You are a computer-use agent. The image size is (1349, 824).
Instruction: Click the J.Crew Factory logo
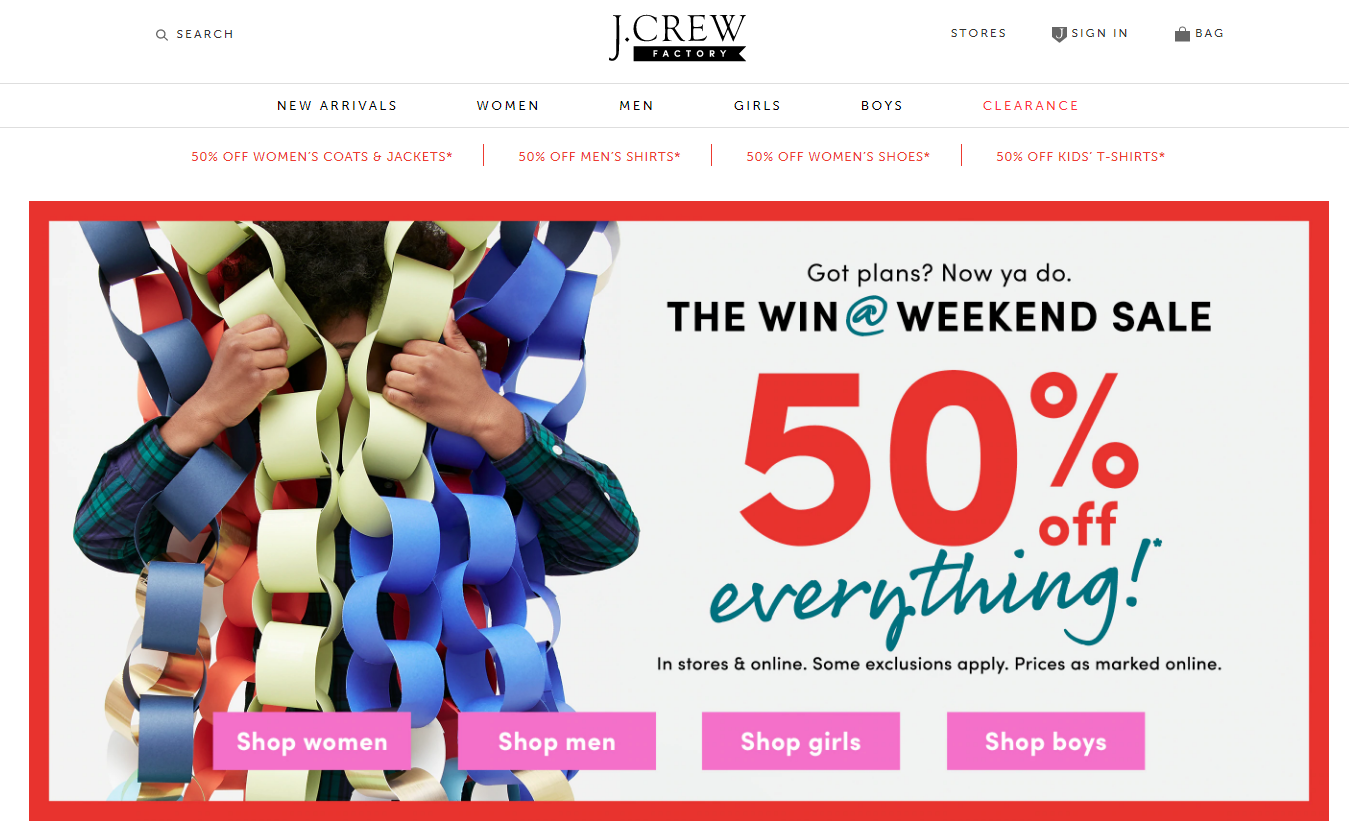pyautogui.click(x=678, y=38)
